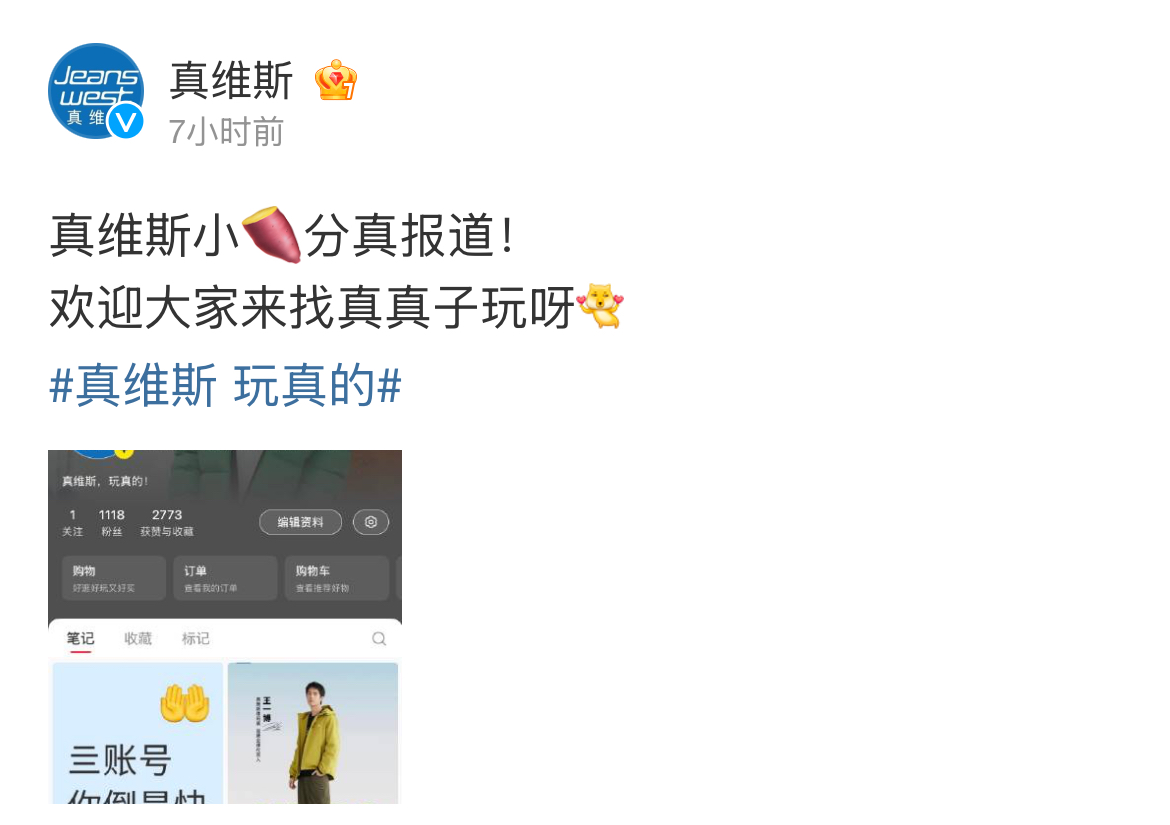This screenshot has width=1170, height=825.
Task: View the 1118 粉丝 count
Action: (x=112, y=522)
